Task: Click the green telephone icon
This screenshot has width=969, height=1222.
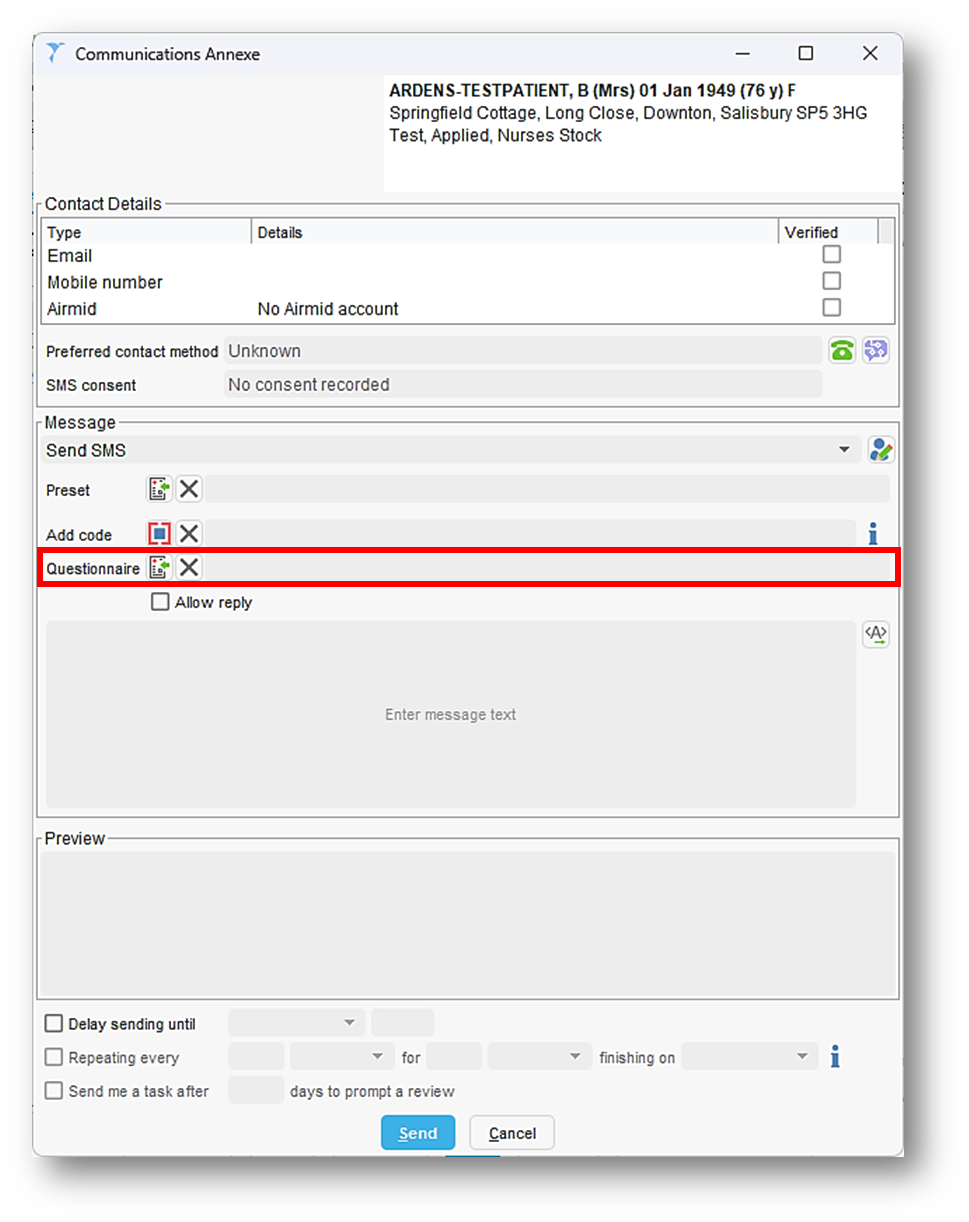Action: (842, 350)
